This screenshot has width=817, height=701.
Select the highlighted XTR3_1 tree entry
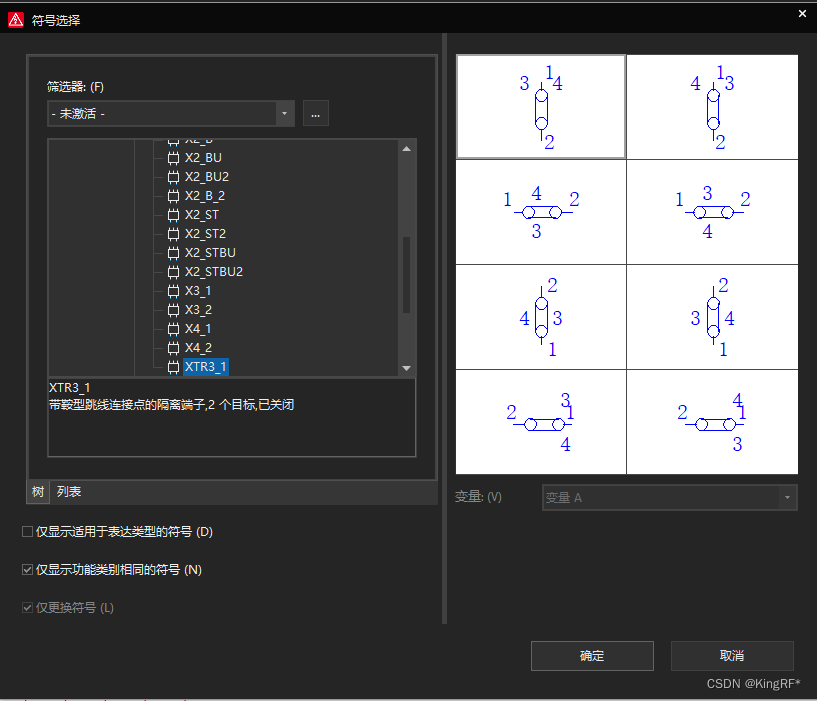[206, 367]
